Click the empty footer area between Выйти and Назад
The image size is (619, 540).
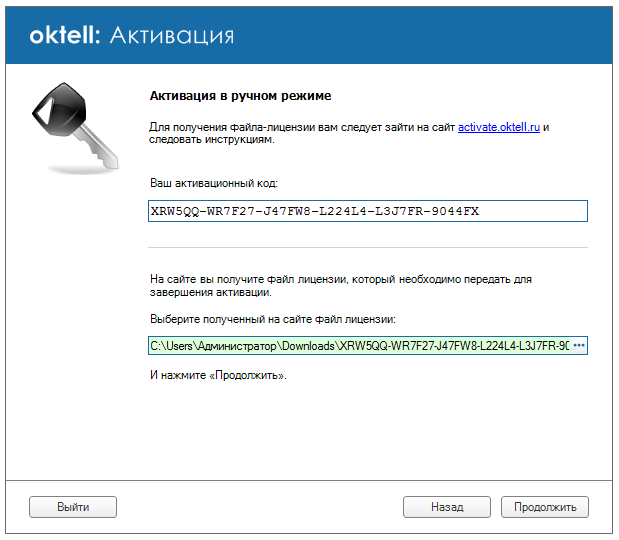click(x=260, y=507)
